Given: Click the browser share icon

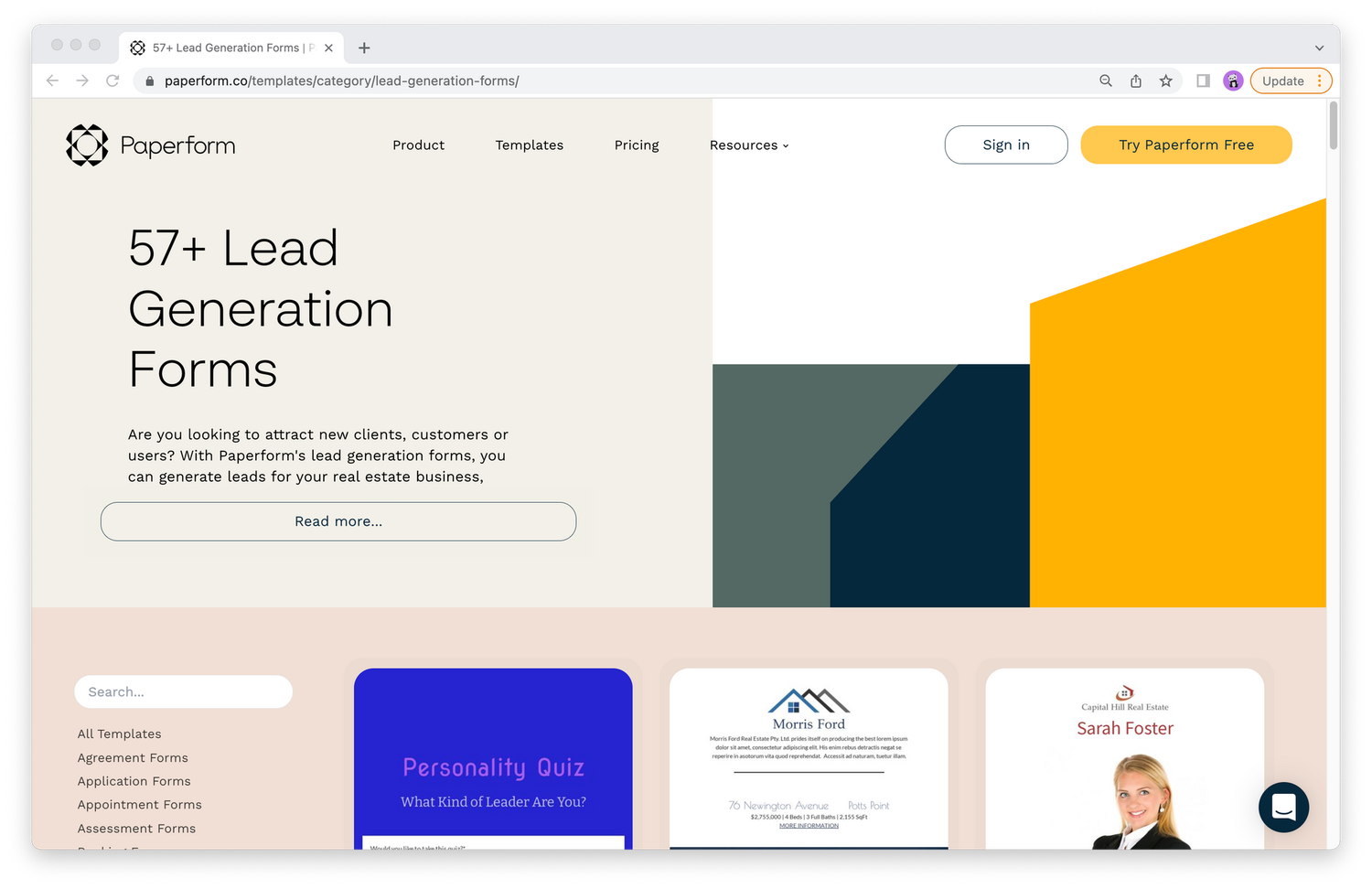Looking at the screenshot, I should coord(1136,81).
